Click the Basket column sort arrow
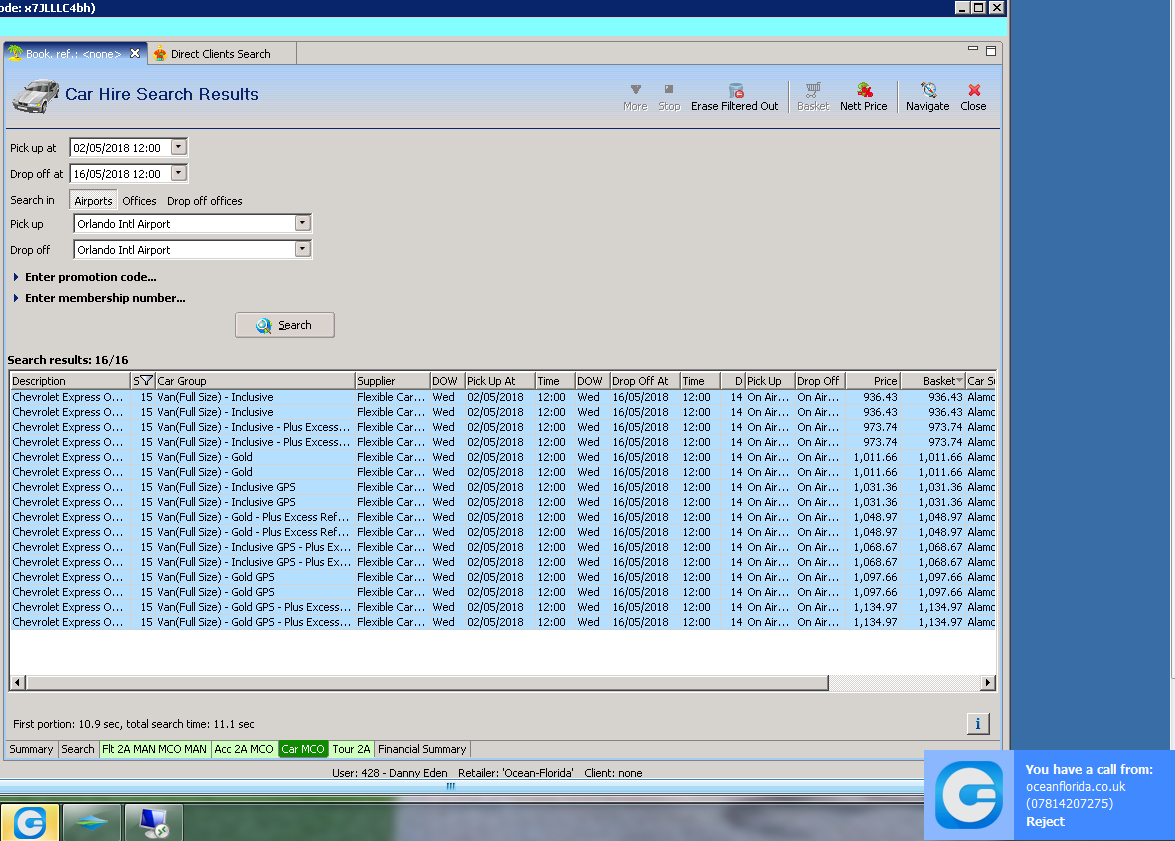The height and width of the screenshot is (841, 1175). point(959,381)
